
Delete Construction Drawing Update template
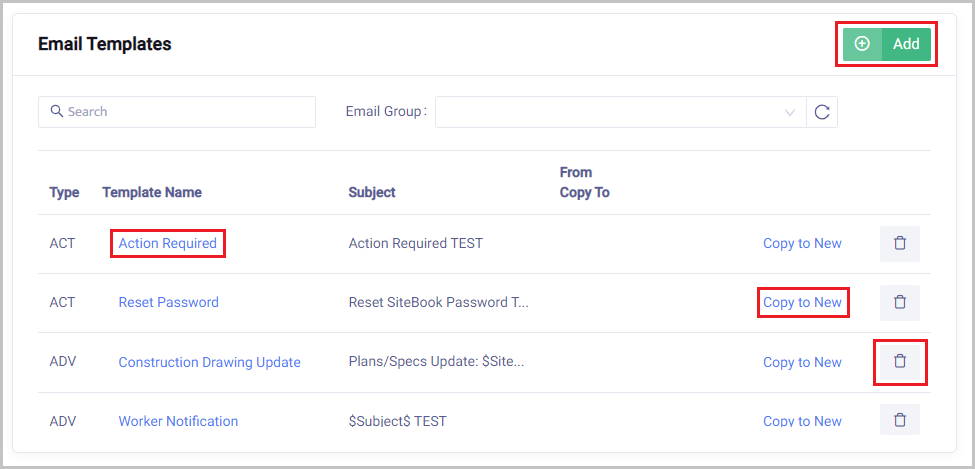(x=899, y=362)
